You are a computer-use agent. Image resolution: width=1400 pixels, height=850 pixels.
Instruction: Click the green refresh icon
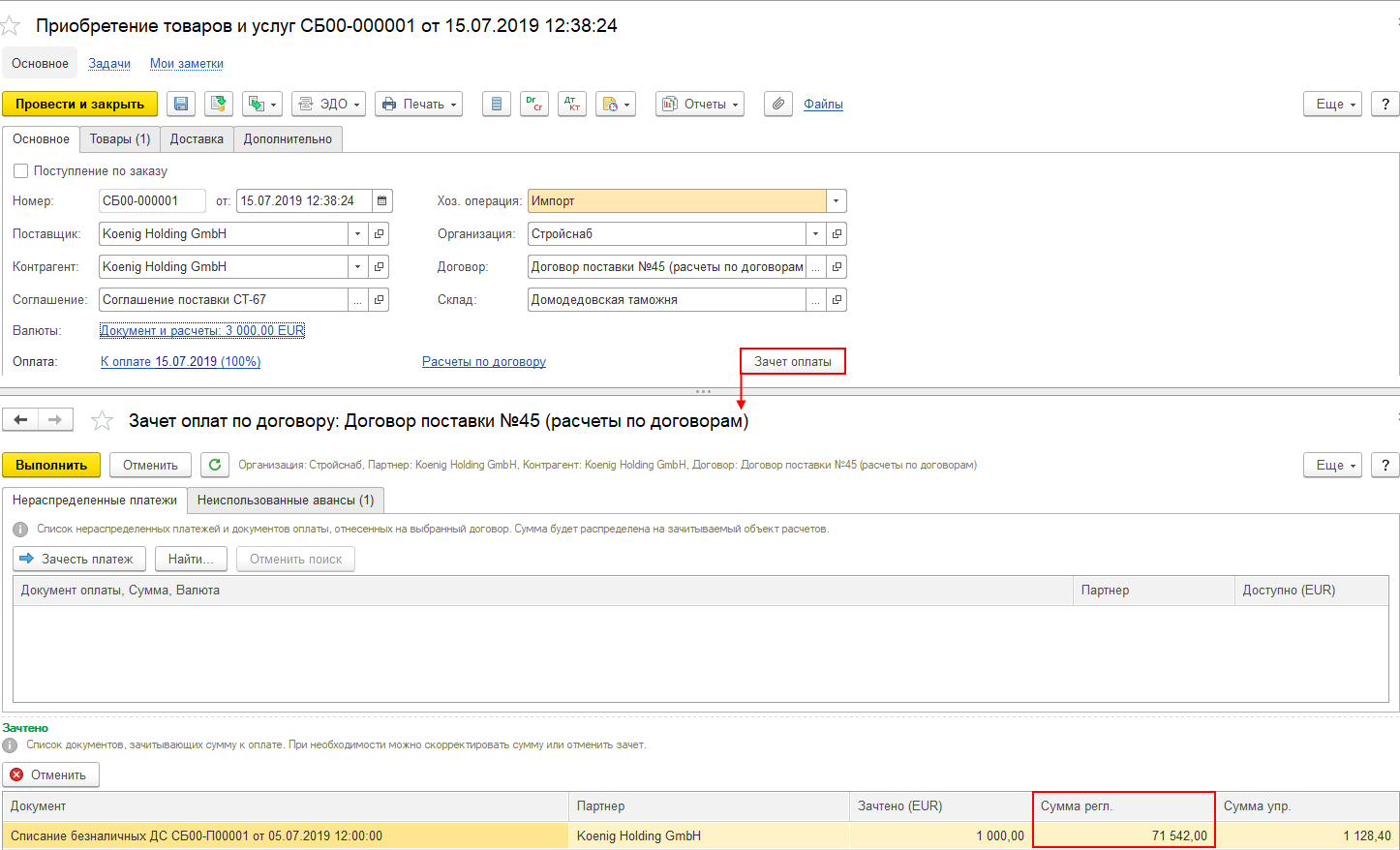click(215, 465)
